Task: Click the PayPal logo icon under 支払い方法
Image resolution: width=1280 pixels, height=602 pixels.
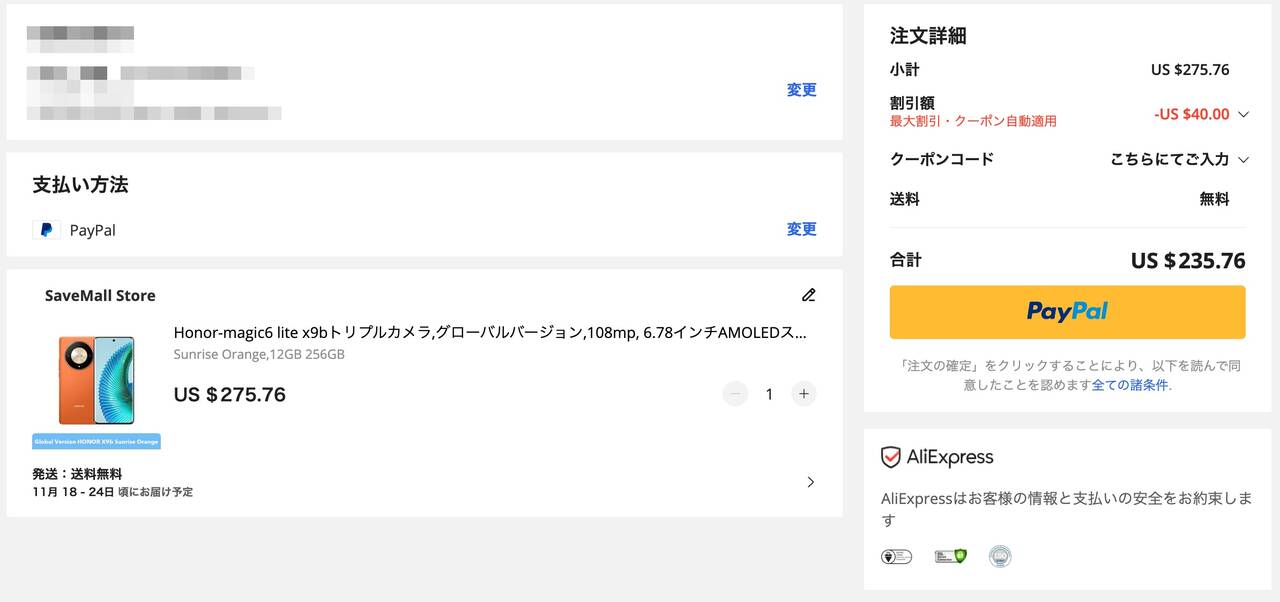Action: 46,230
